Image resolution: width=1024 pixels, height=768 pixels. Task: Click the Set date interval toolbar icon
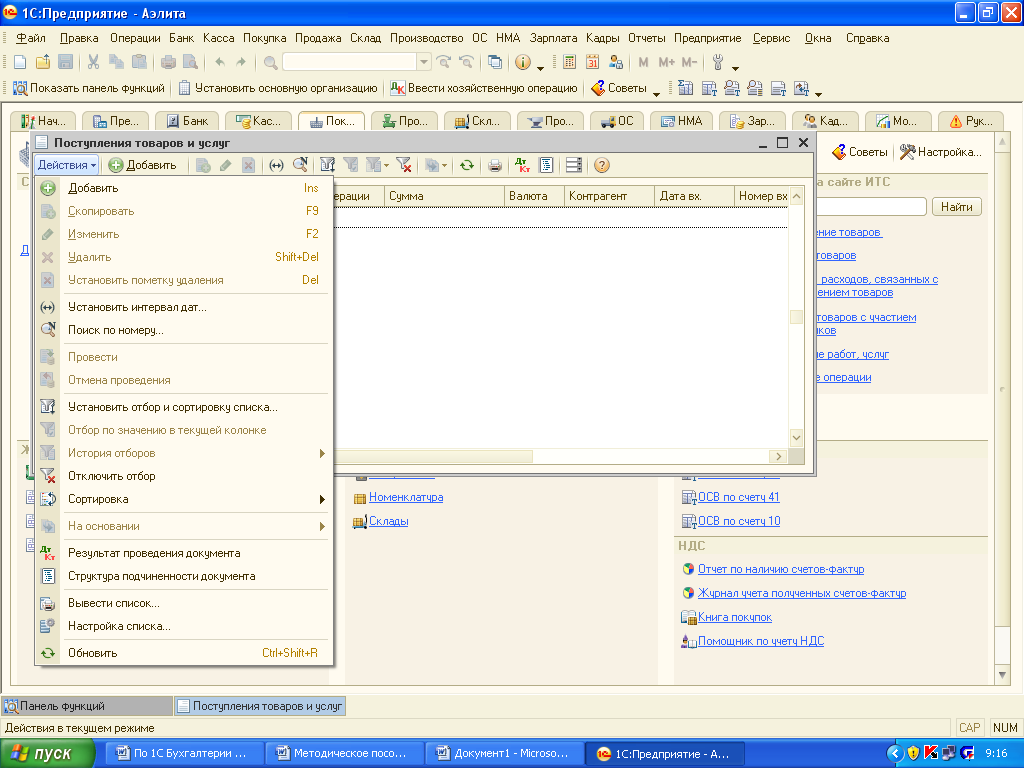tap(276, 165)
